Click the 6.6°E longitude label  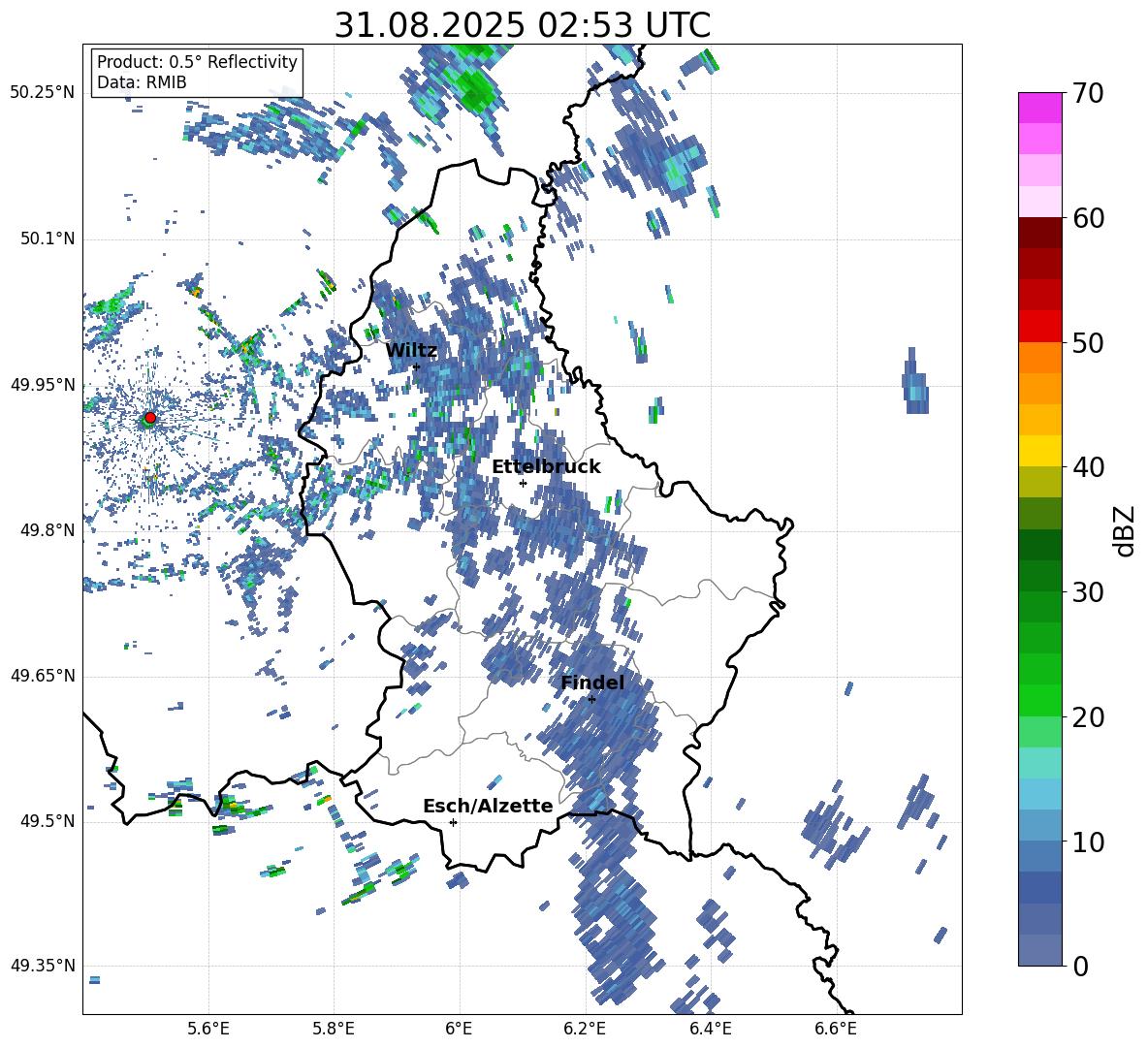tap(836, 1029)
